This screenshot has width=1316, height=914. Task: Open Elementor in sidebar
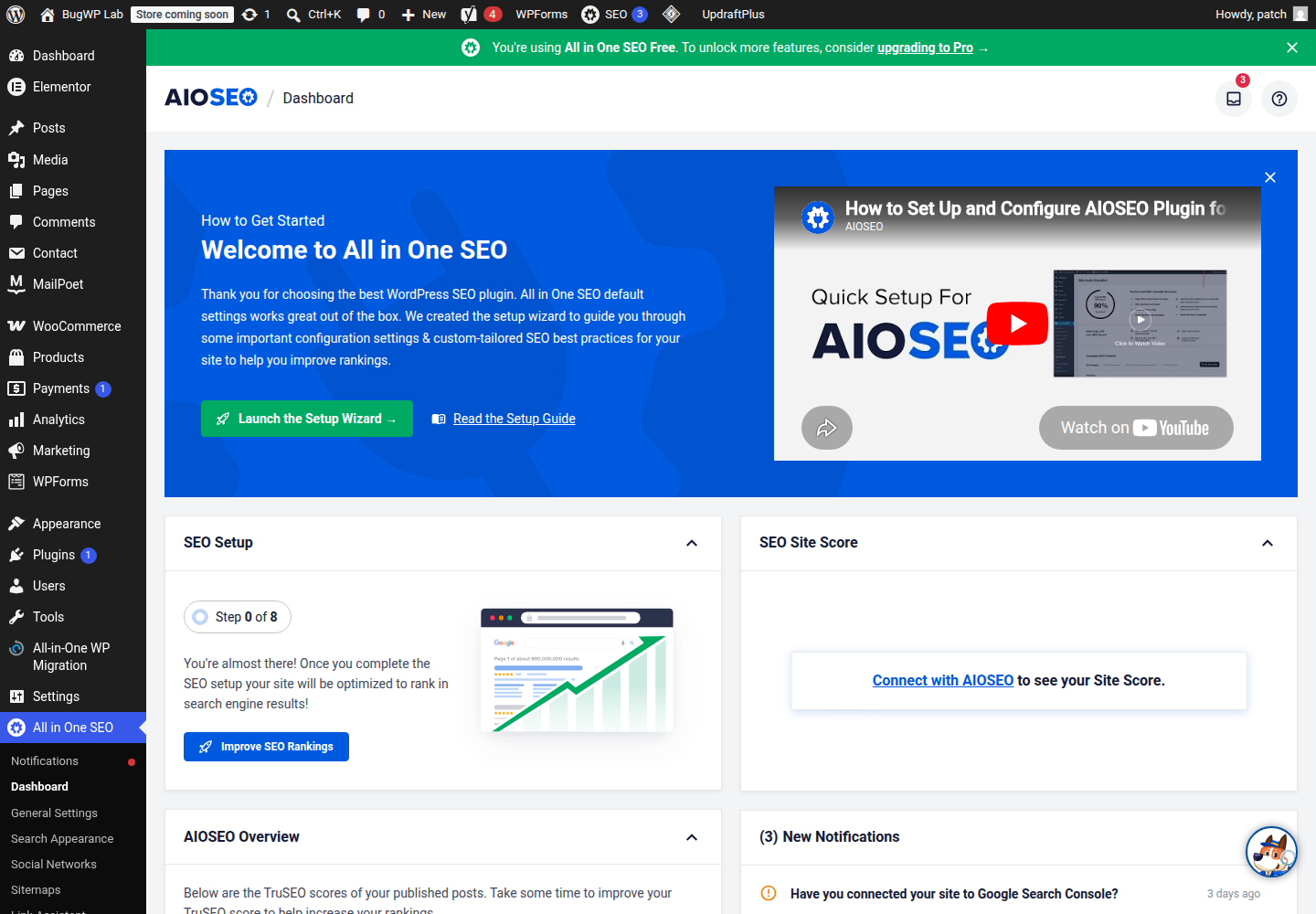73,87
